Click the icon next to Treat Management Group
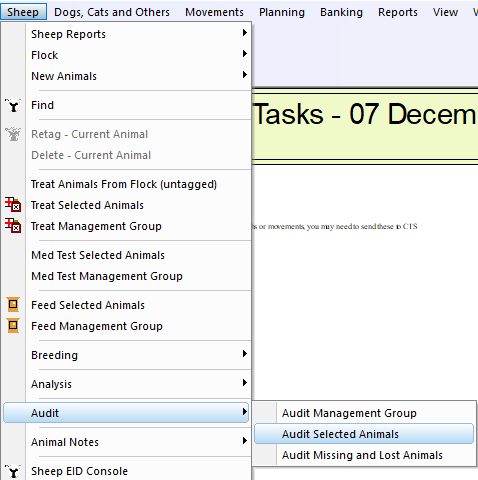The width and height of the screenshot is (478, 480). point(13,226)
